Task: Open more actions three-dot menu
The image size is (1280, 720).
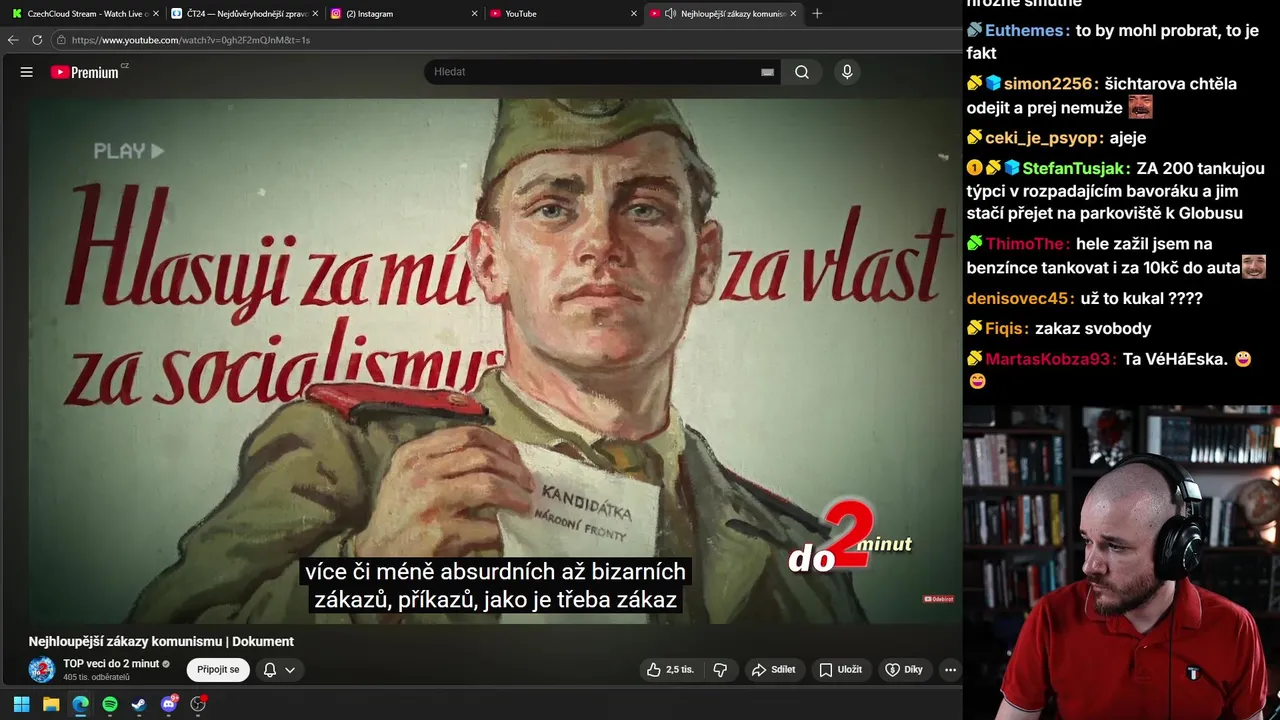Action: [x=951, y=670]
